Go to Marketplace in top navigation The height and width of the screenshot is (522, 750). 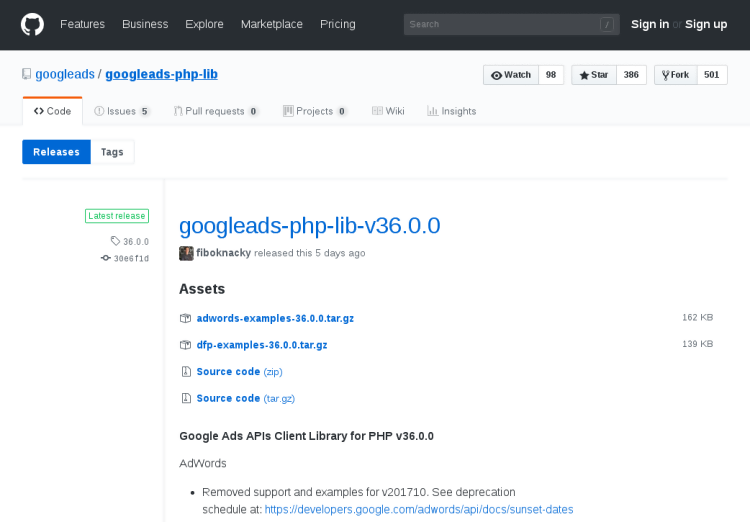(x=272, y=24)
